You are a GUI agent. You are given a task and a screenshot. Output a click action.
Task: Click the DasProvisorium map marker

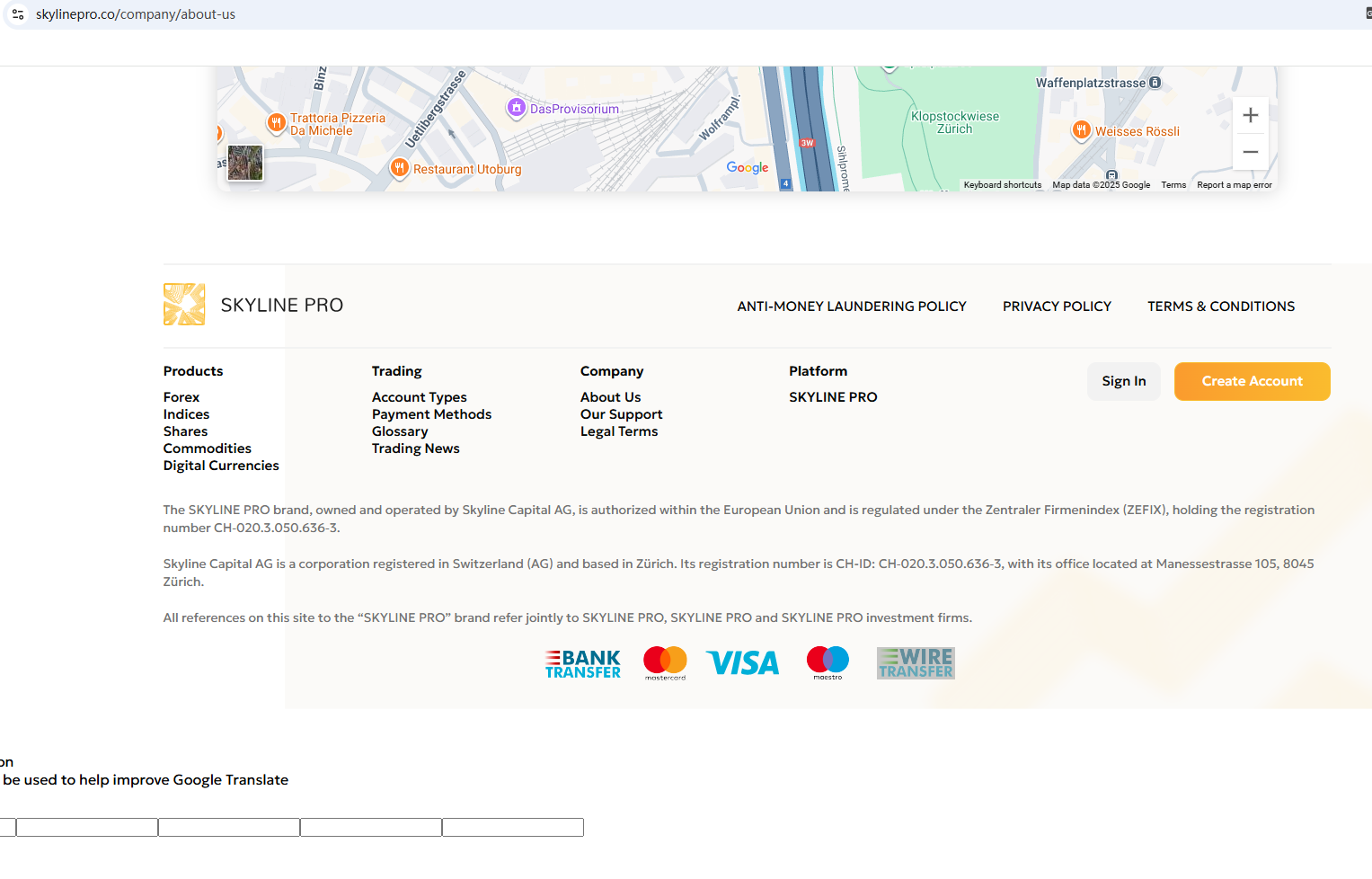(517, 108)
